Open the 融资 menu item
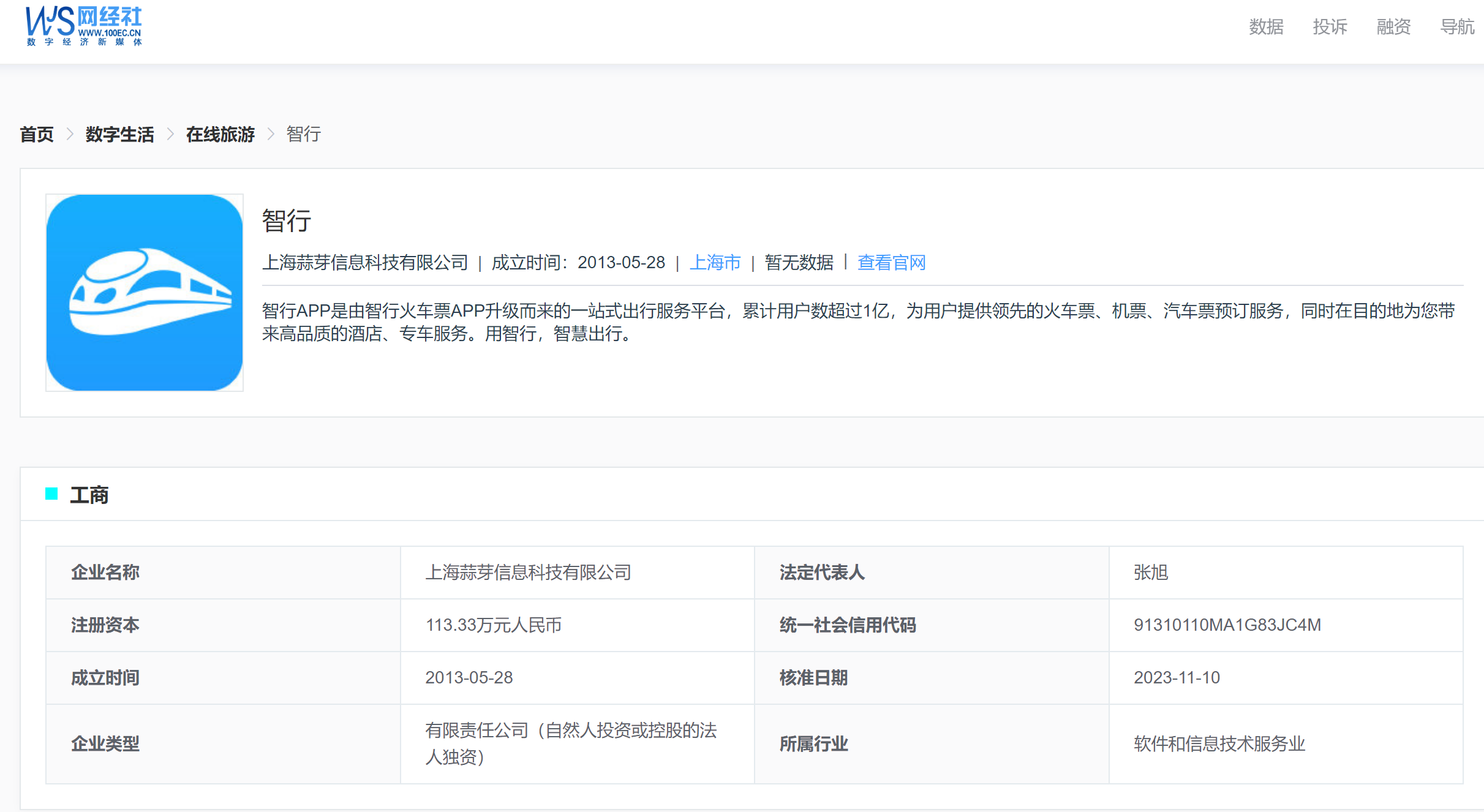This screenshot has height=812, width=1484. pyautogui.click(x=1393, y=27)
